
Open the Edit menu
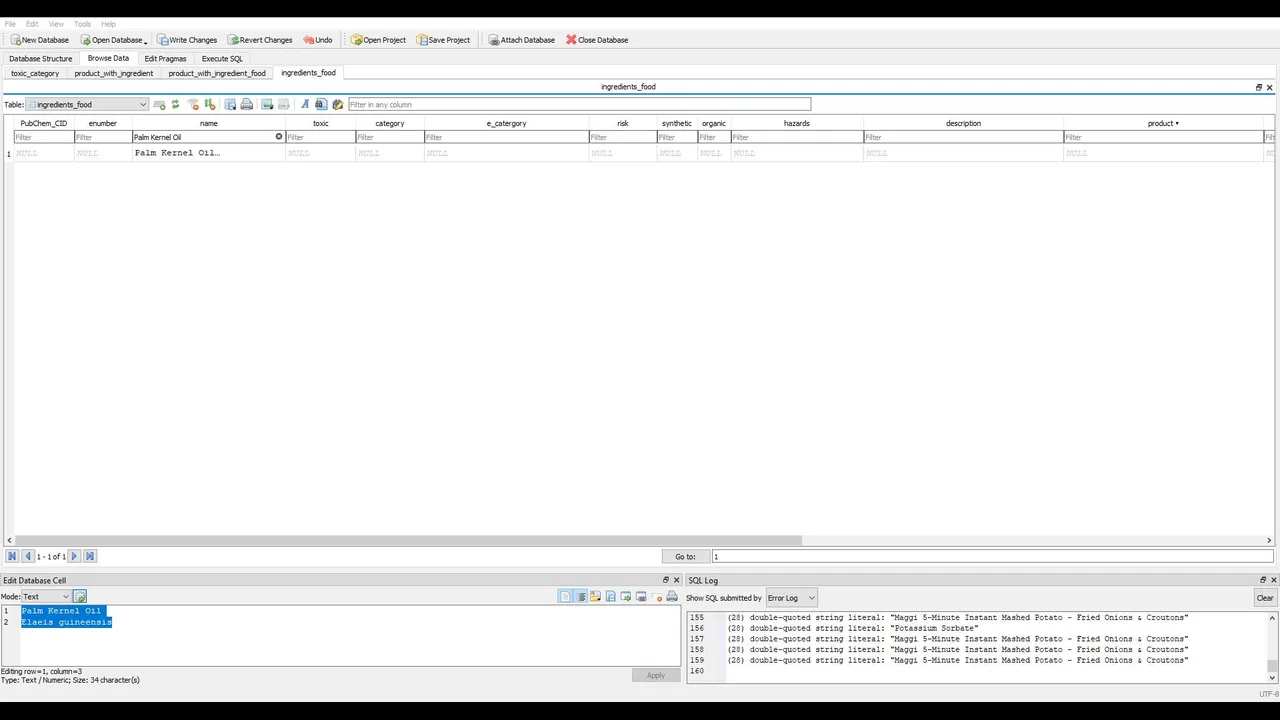coord(32,24)
